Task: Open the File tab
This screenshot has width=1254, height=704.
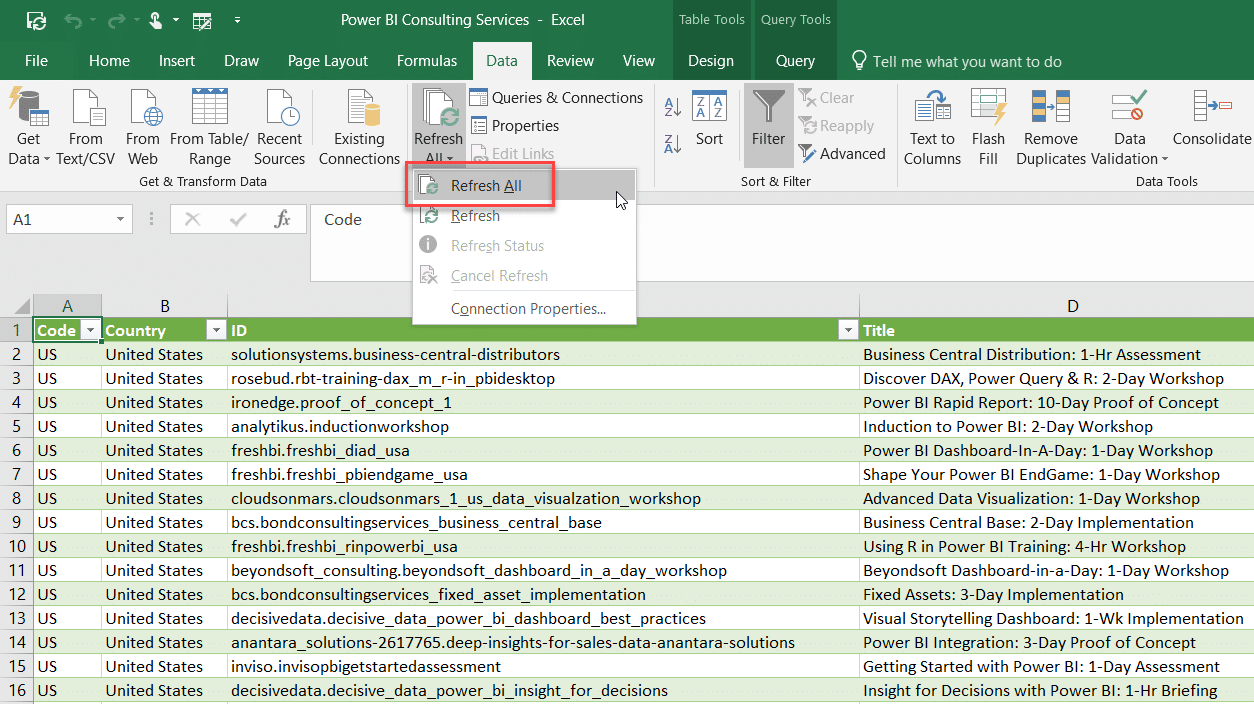Action: [x=36, y=61]
